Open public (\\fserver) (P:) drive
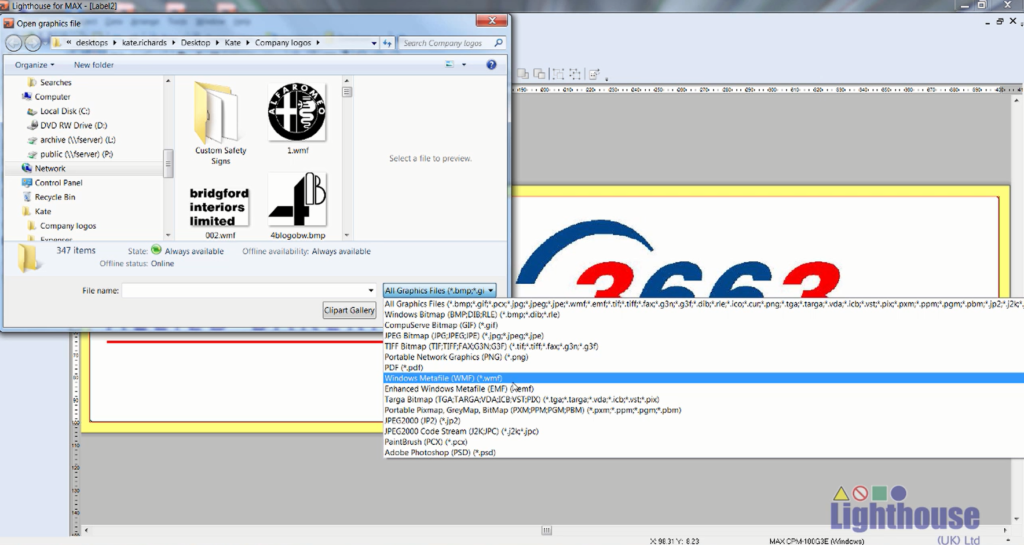Viewport: 1024px width, 545px height. pos(76,154)
